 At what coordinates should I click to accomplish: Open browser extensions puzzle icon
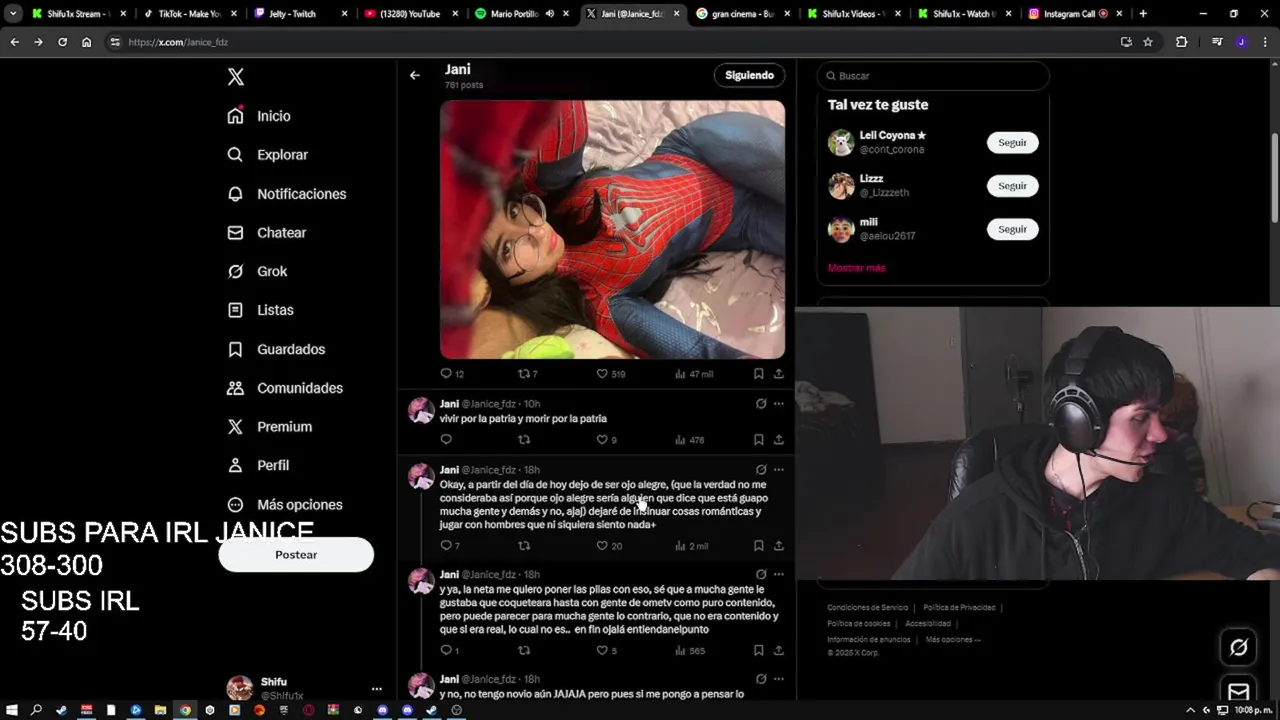[x=1181, y=42]
